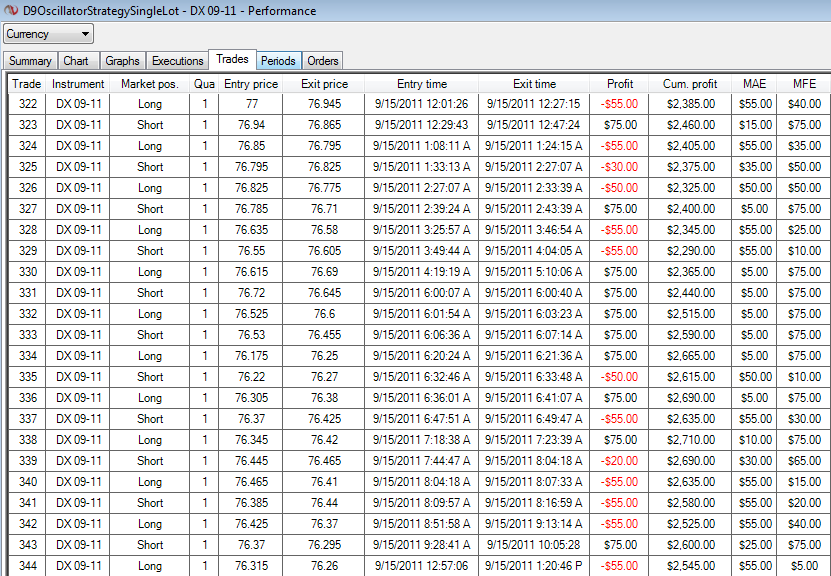Select exit time 9/15/2011 2:43:39 A
The image size is (831, 576).
click(x=534, y=209)
